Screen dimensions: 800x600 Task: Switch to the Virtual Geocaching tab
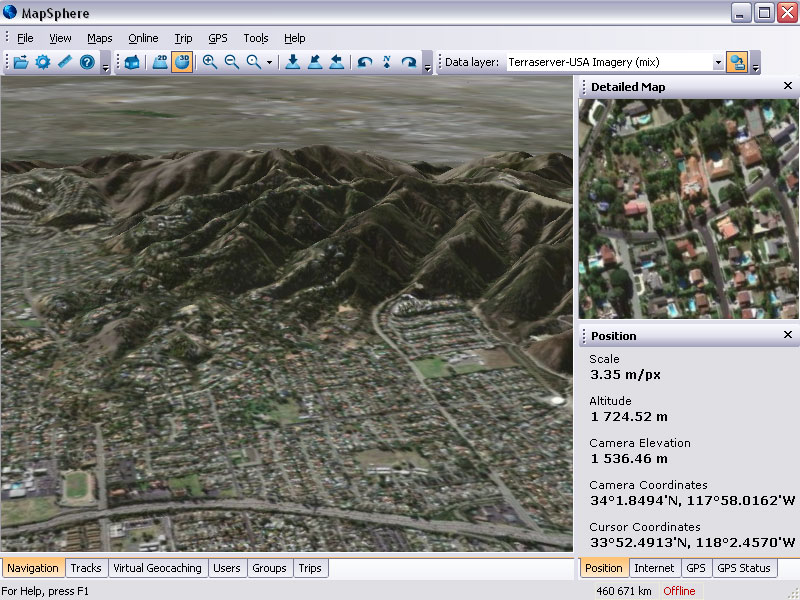(157, 568)
